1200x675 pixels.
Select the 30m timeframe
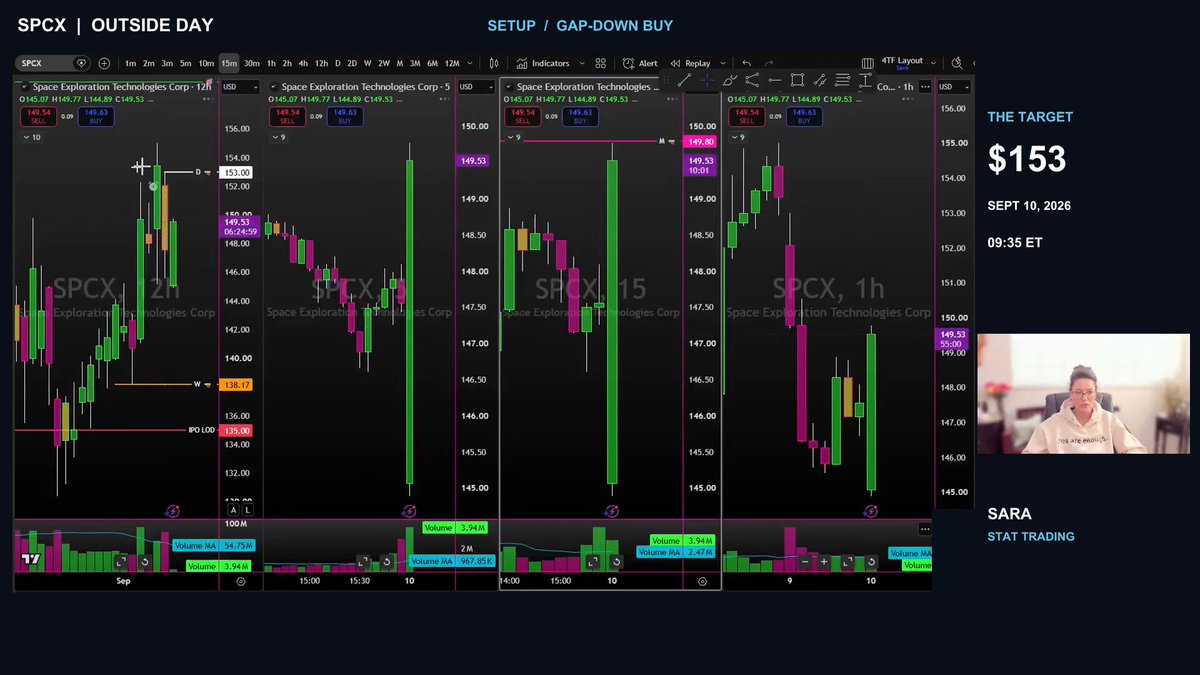coord(252,63)
